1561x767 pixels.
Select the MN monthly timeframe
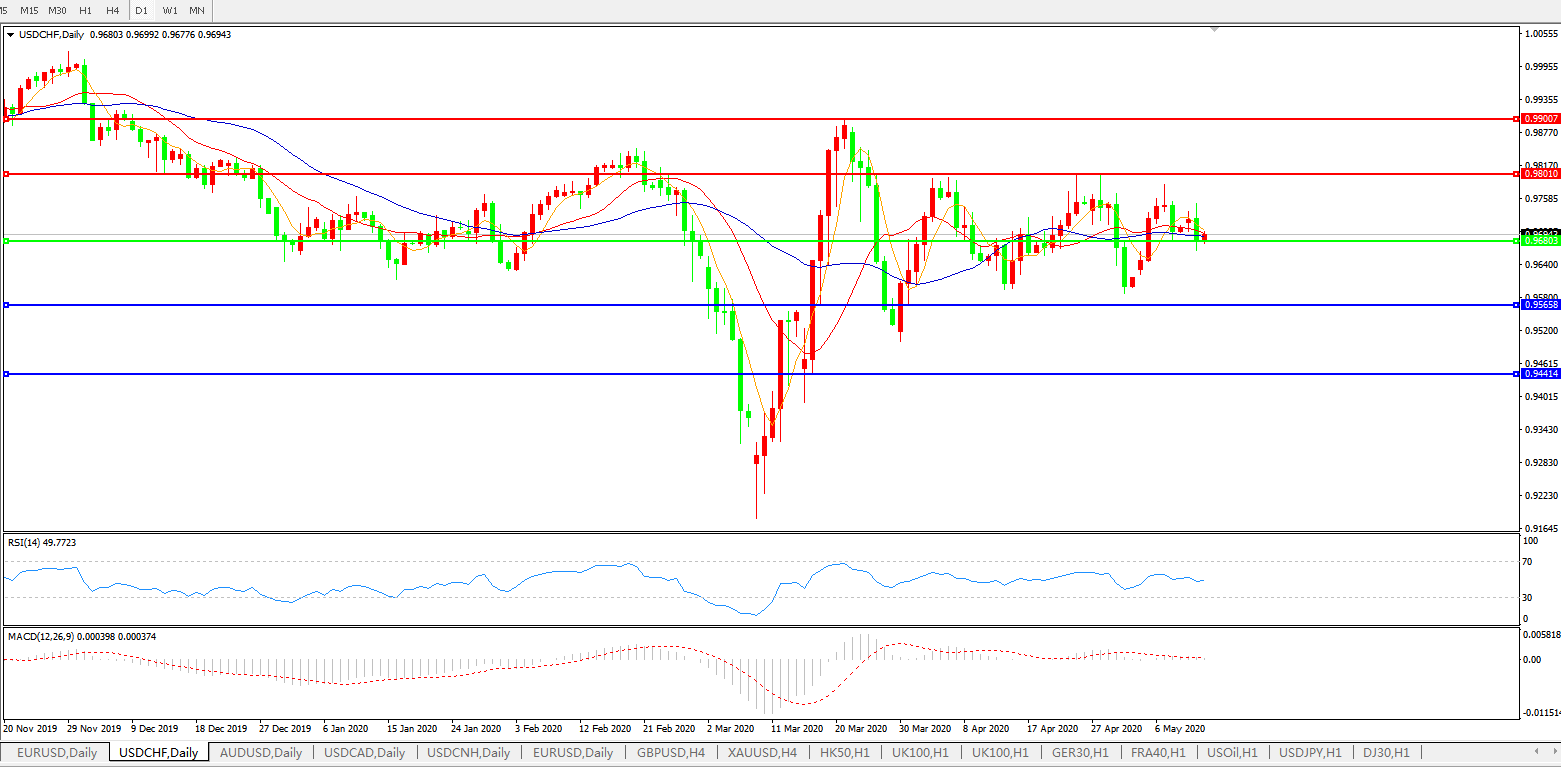click(x=197, y=10)
